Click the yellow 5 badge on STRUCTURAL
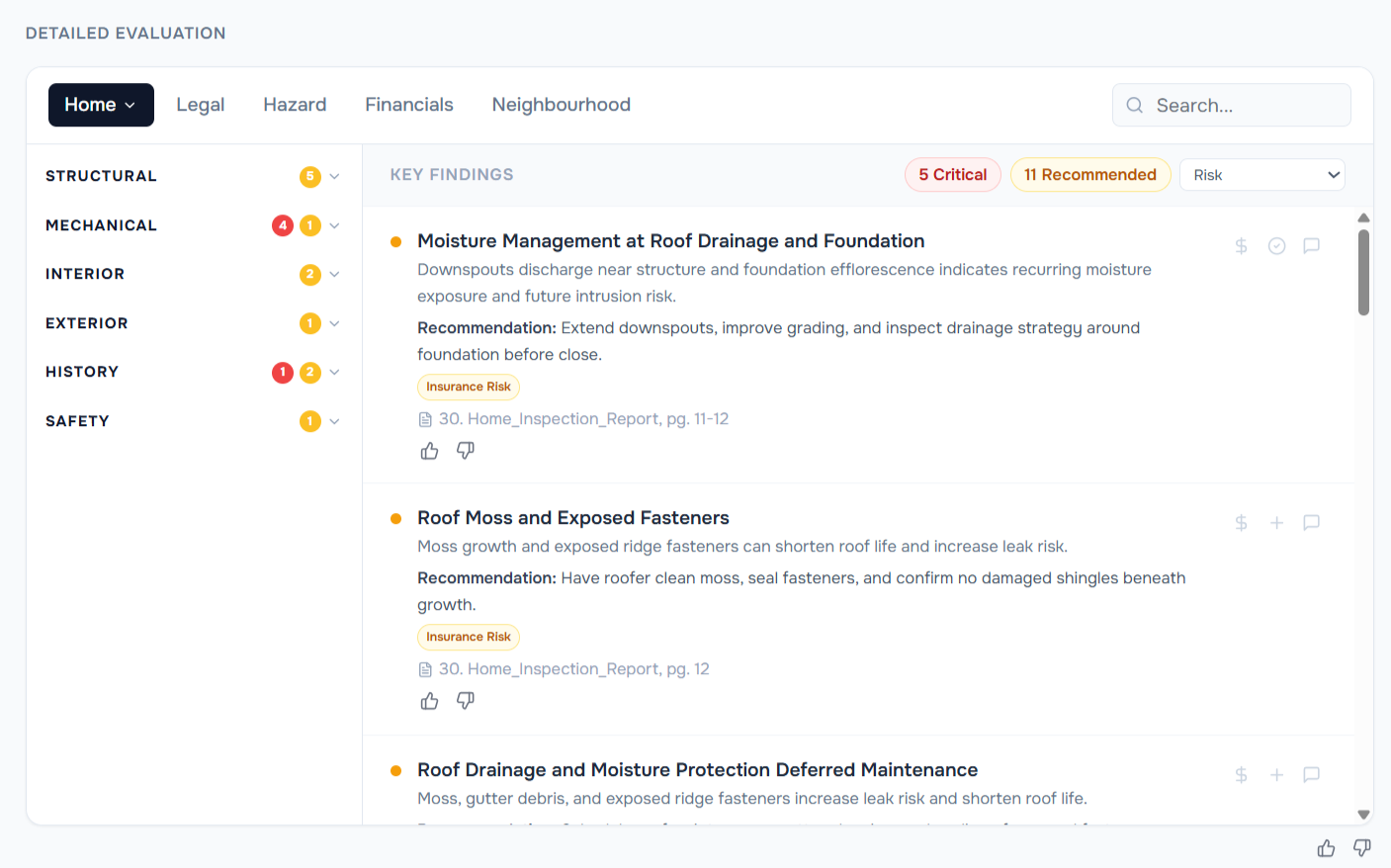 pyautogui.click(x=310, y=177)
